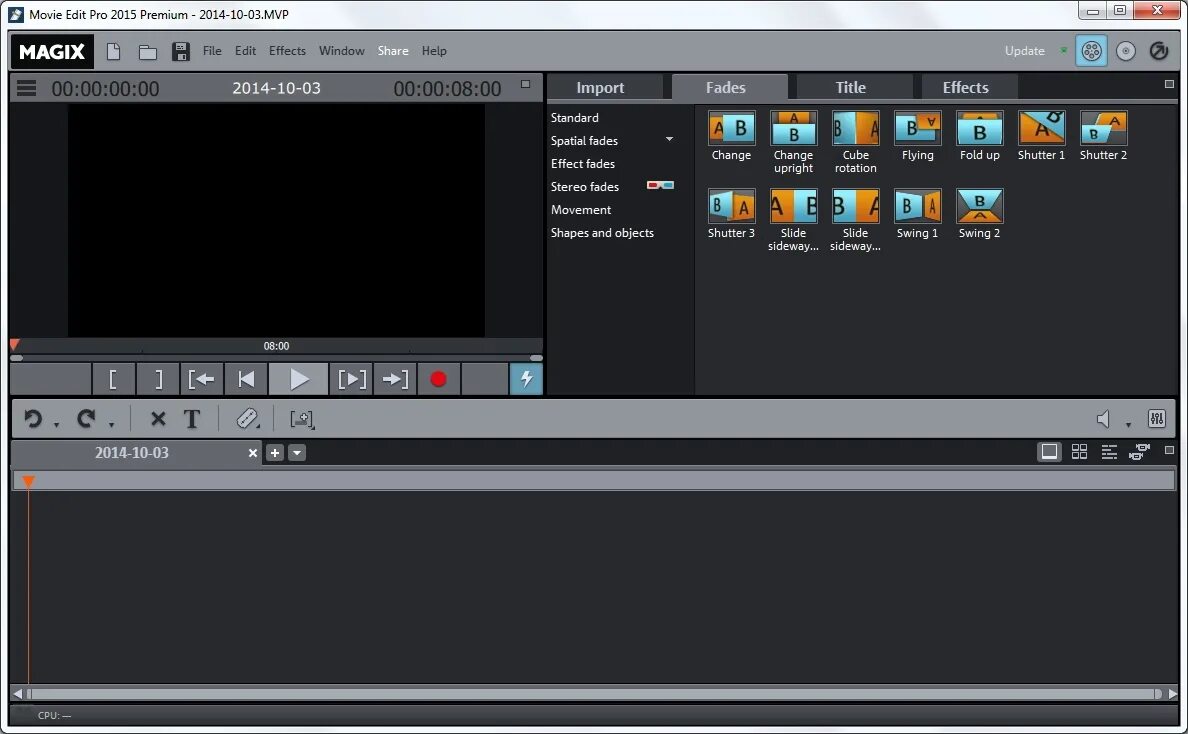Open the Share menu
The image size is (1188, 734).
pos(392,50)
